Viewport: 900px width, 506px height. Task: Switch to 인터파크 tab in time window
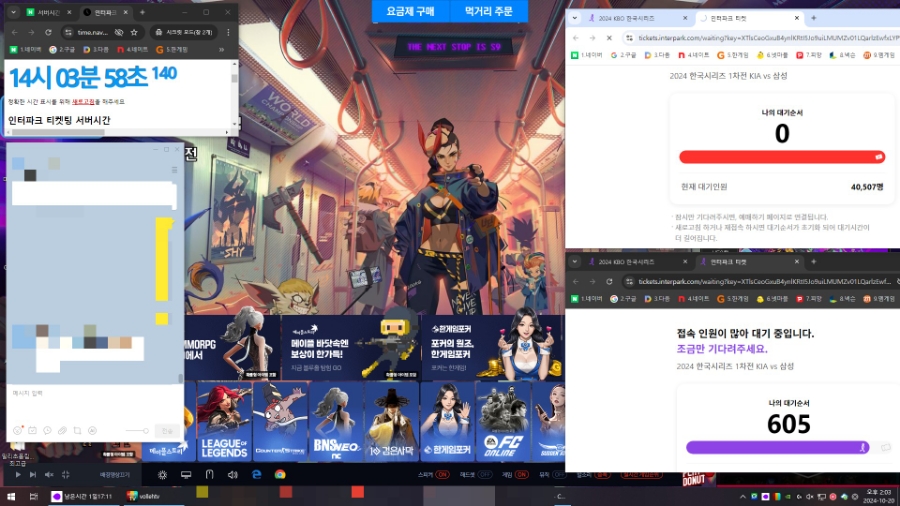[105, 12]
